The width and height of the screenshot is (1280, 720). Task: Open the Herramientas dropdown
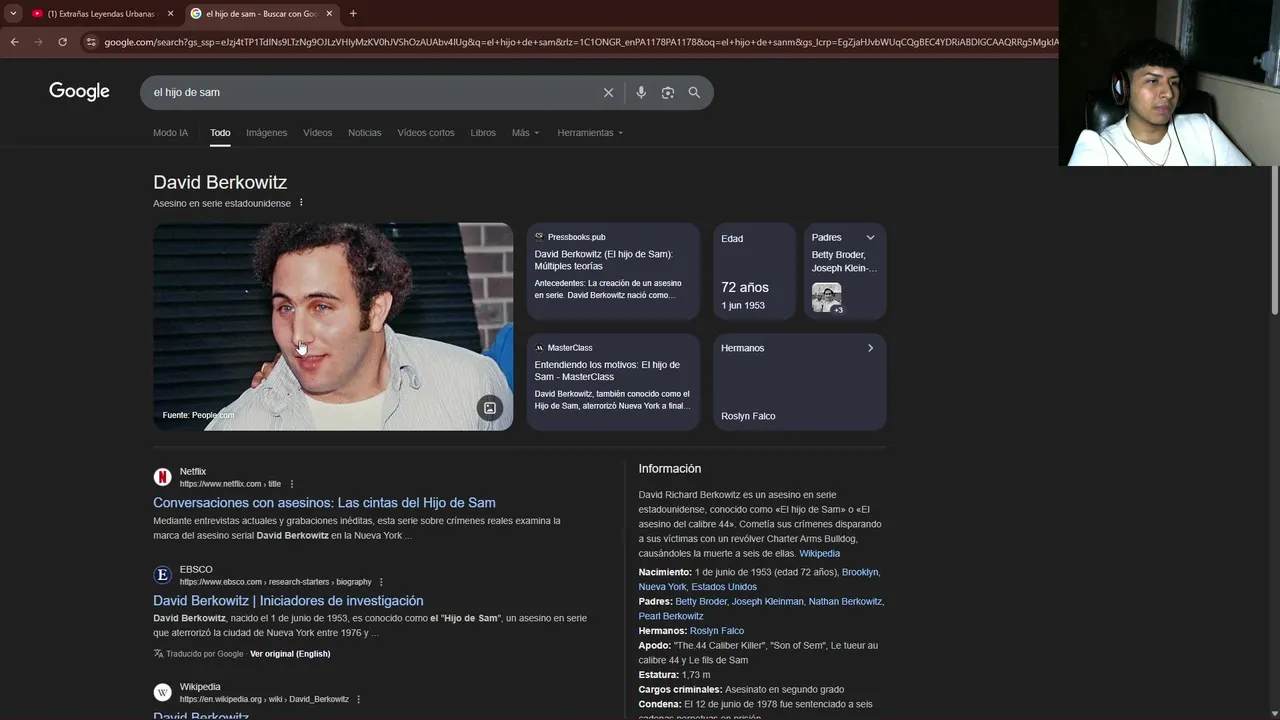(x=590, y=133)
